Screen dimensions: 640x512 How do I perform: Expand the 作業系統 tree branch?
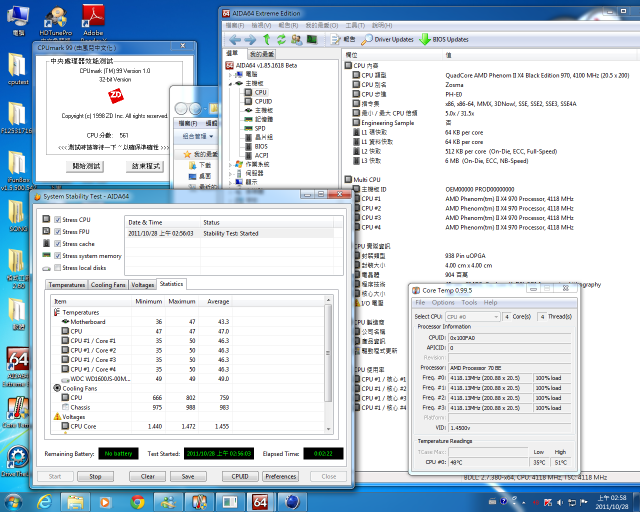pyautogui.click(x=231, y=165)
